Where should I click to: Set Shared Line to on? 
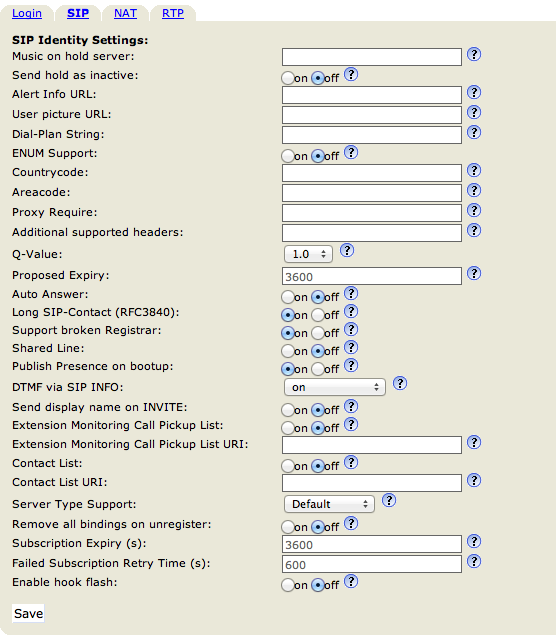tap(288, 351)
